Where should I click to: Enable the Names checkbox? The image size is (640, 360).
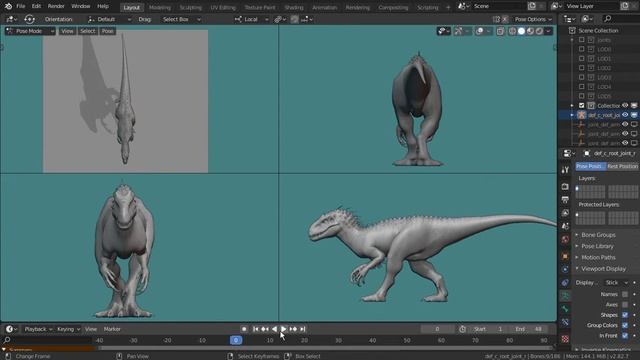(x=625, y=294)
